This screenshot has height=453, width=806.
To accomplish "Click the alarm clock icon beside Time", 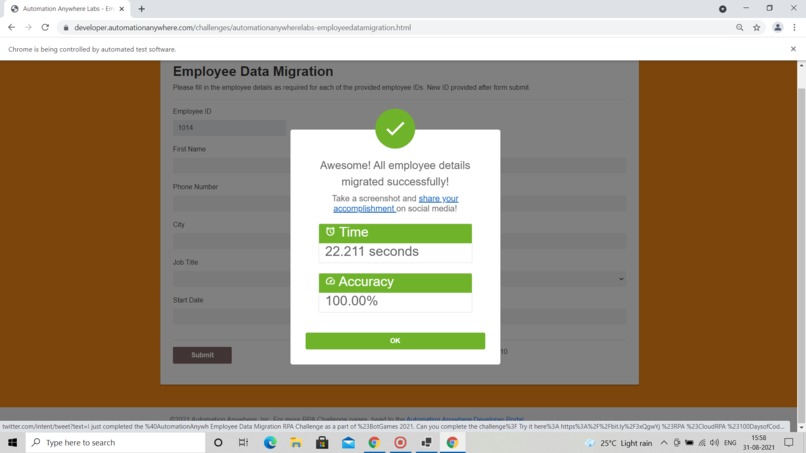I will click(x=330, y=231).
